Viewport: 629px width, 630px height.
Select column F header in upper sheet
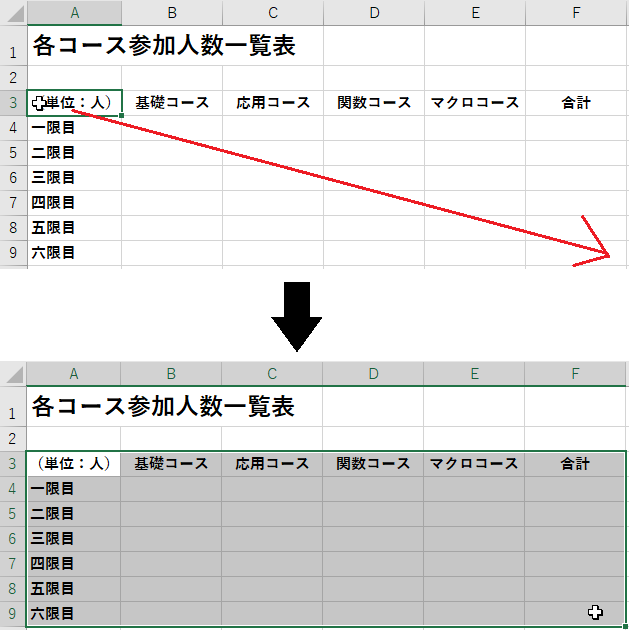tap(576, 13)
